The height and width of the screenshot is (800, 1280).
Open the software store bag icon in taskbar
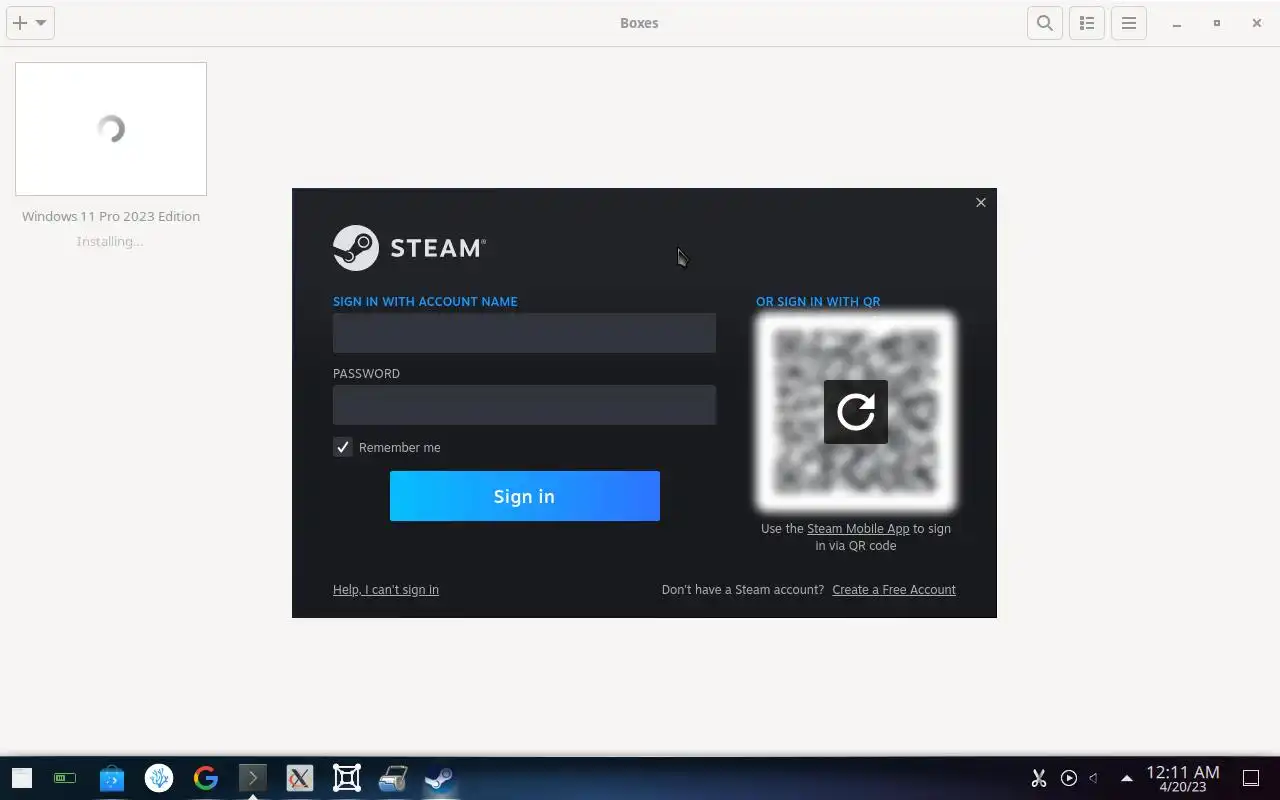click(112, 778)
